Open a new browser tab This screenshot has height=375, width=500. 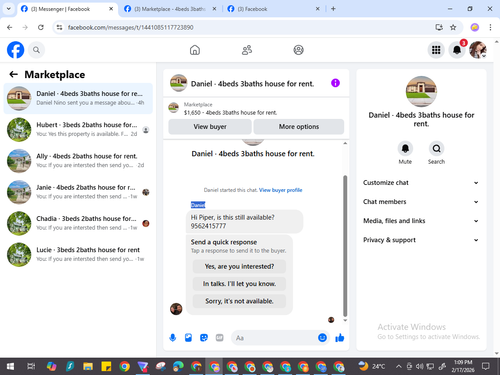pyautogui.click(x=333, y=9)
